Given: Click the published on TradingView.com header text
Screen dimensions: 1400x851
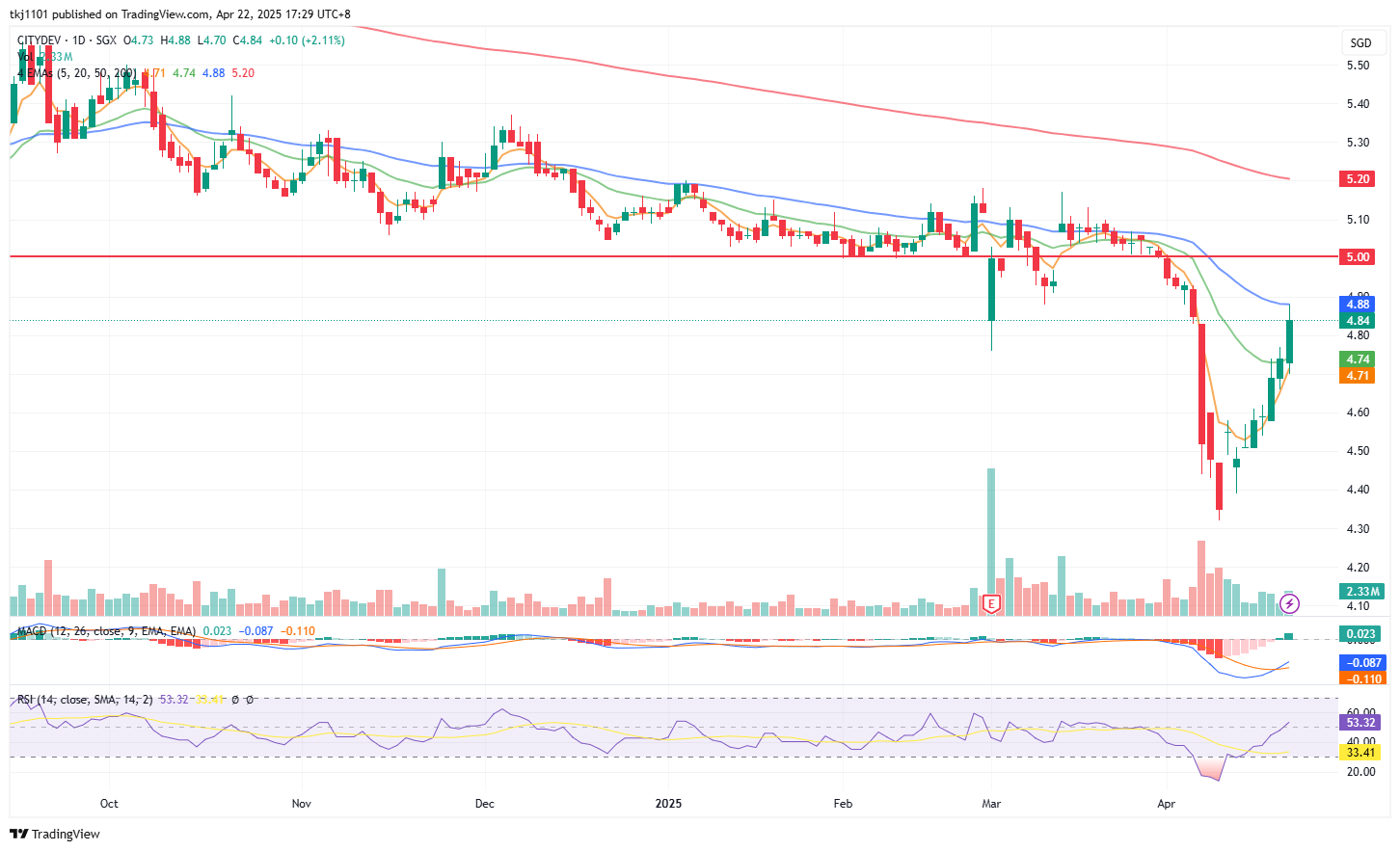Looking at the screenshot, I should pos(130,14).
